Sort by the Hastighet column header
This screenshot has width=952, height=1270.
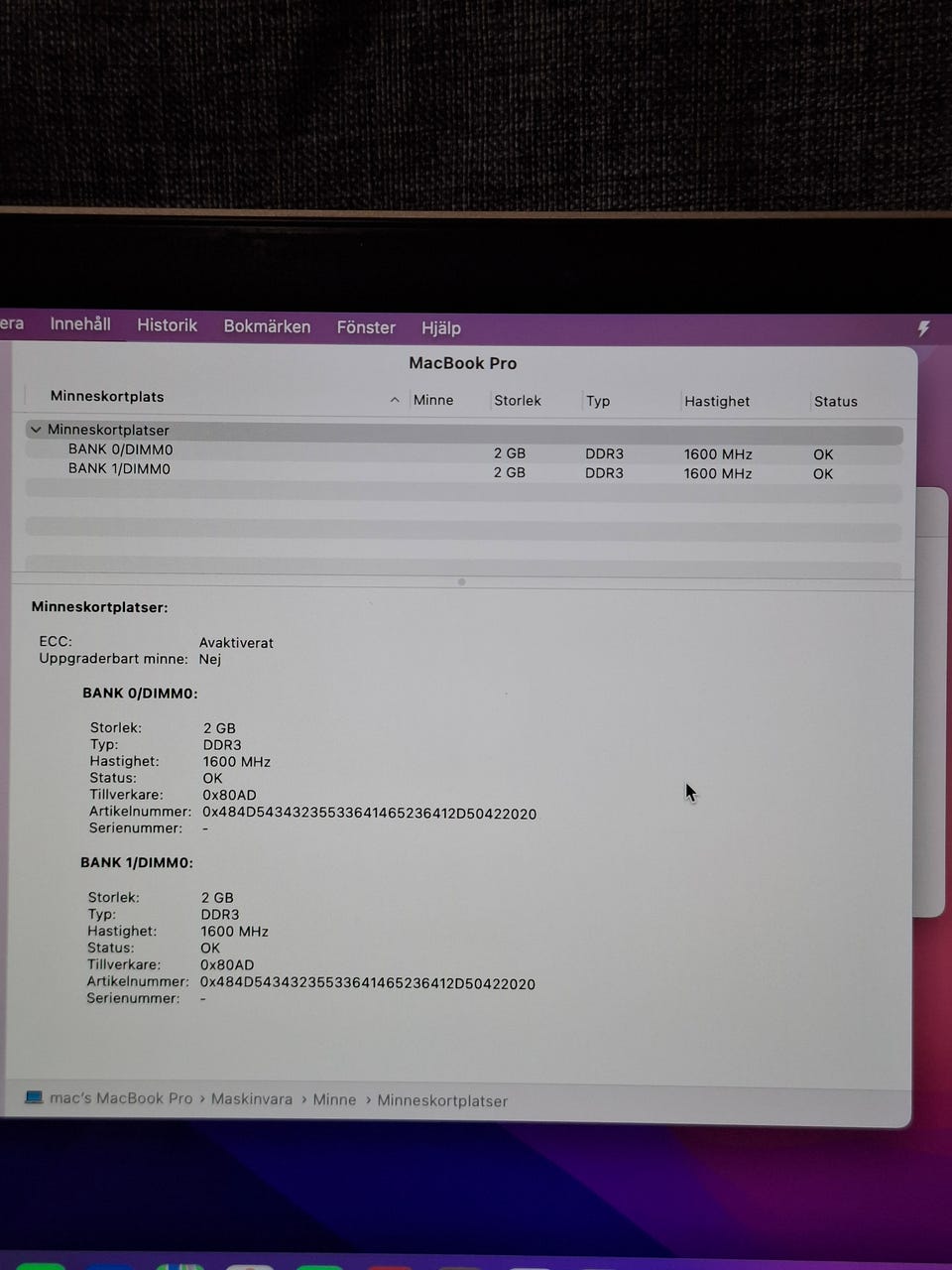pyautogui.click(x=717, y=402)
